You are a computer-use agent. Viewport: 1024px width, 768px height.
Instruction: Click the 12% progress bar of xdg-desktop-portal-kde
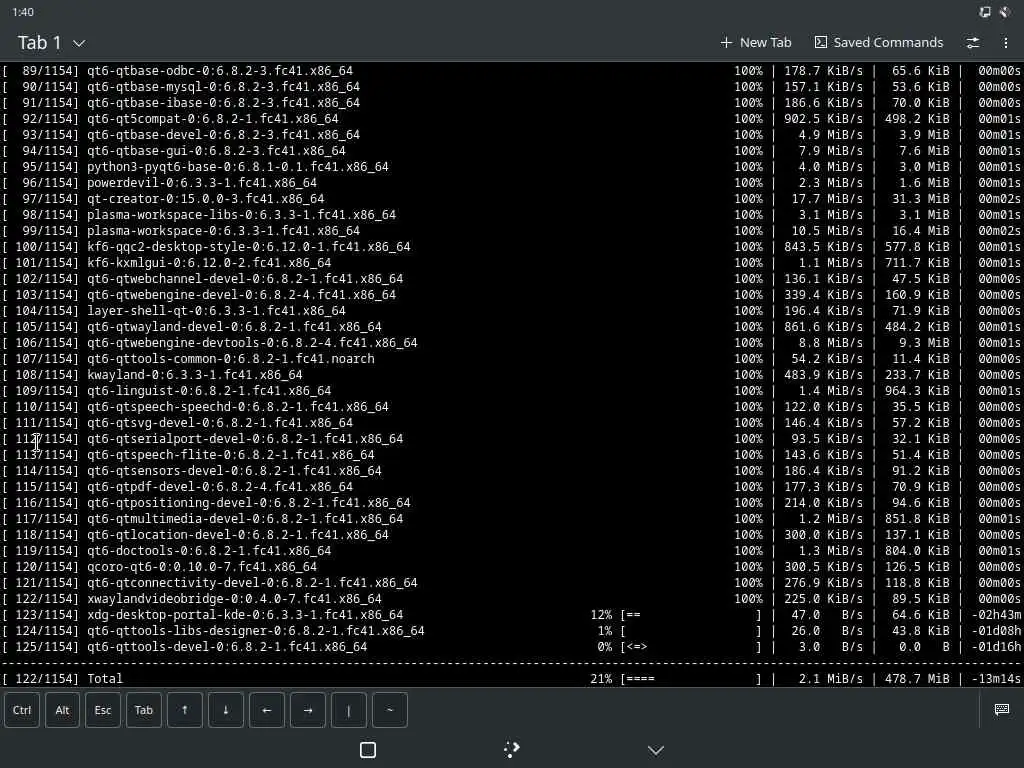691,615
